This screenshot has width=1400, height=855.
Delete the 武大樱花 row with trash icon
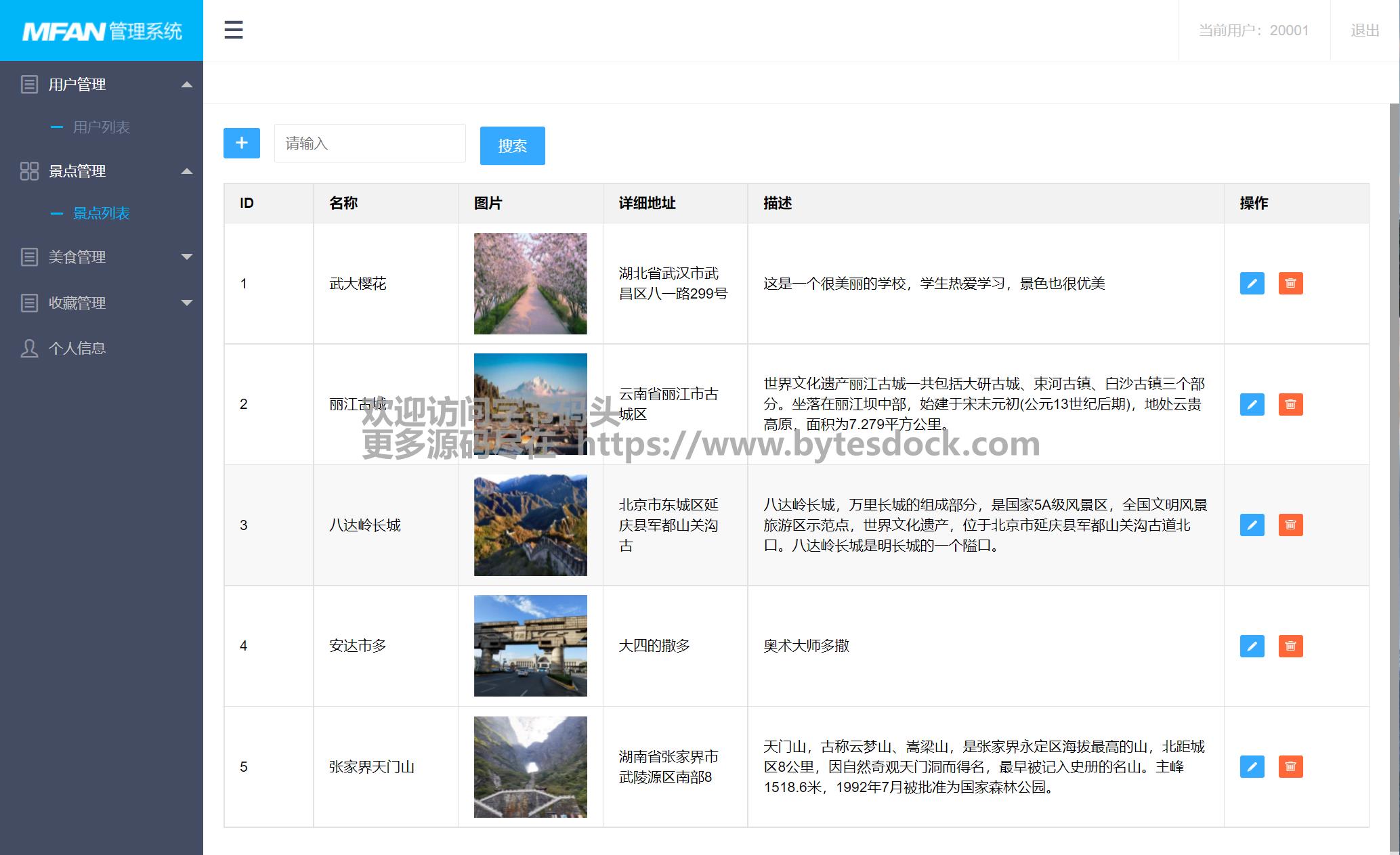(1290, 284)
